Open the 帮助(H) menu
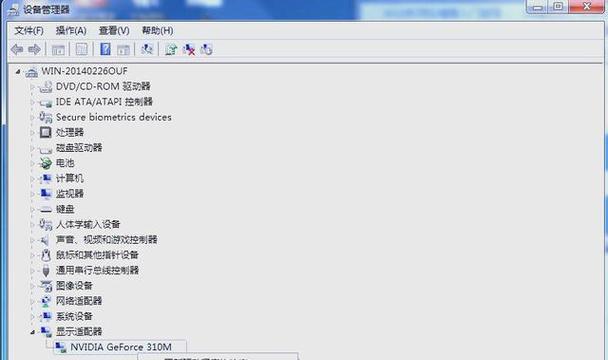608x360 pixels. pos(157,31)
